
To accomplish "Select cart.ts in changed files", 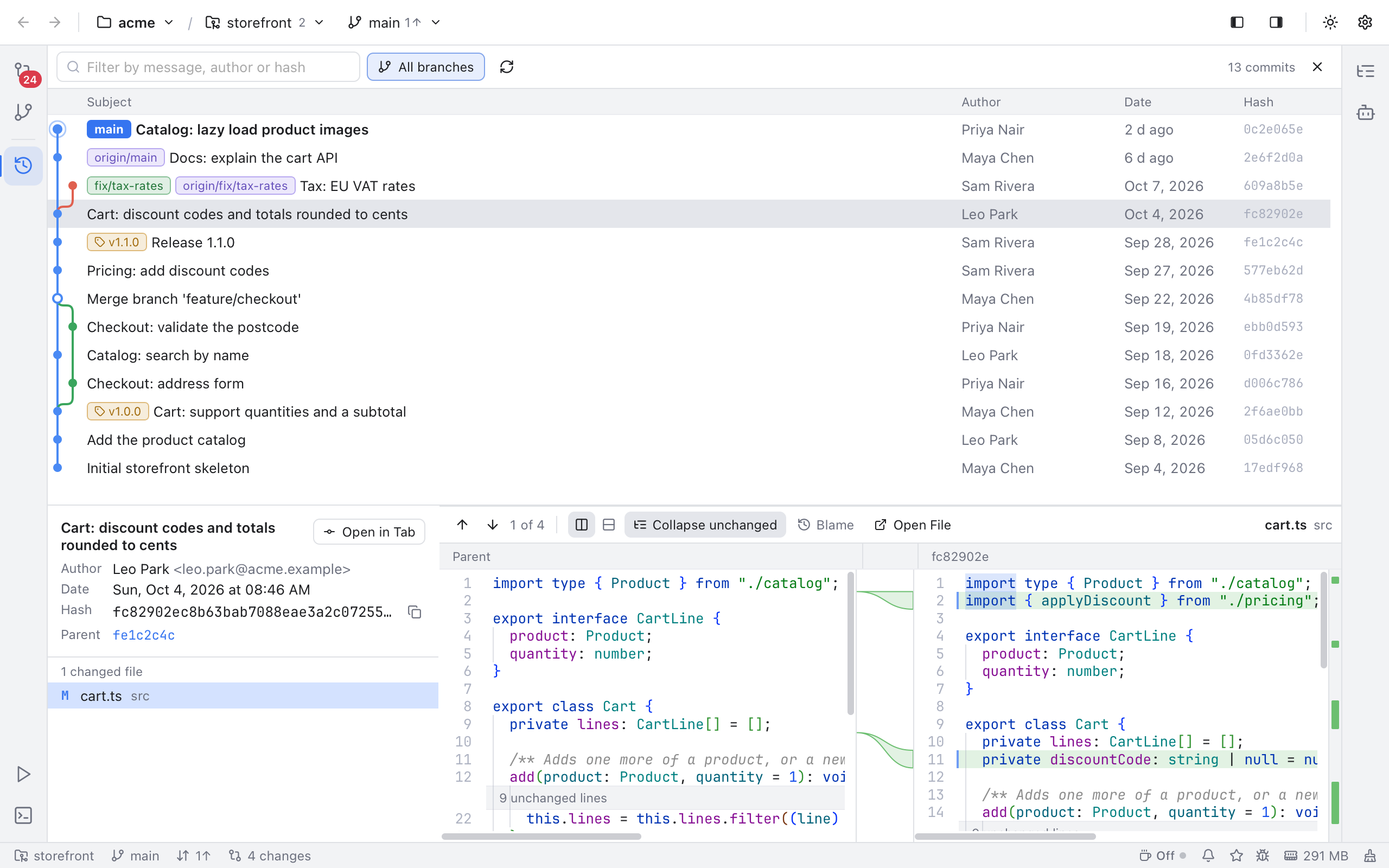I will click(243, 696).
